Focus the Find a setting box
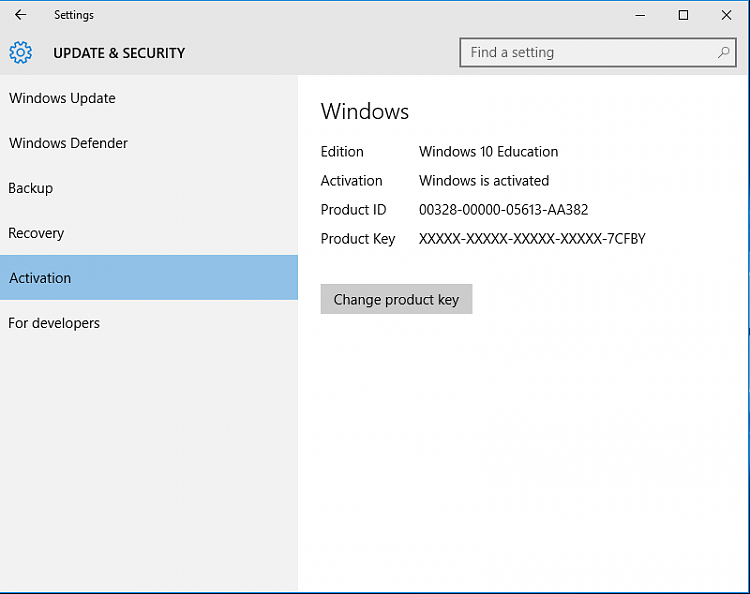750x594 pixels. coord(598,53)
